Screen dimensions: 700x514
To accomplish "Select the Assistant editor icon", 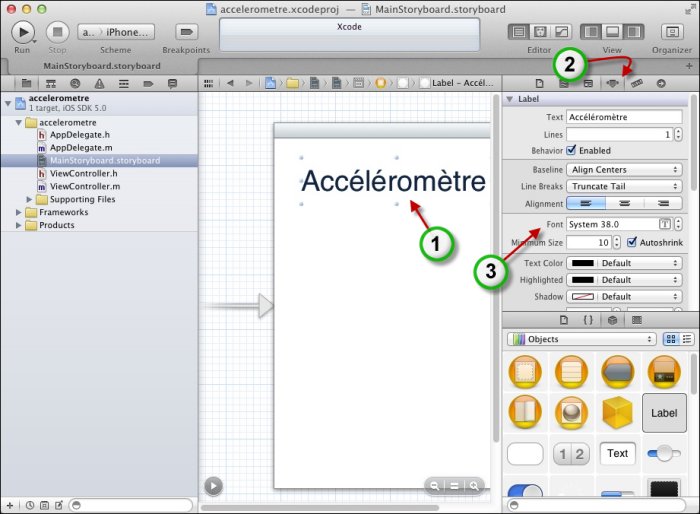I will tap(540, 32).
